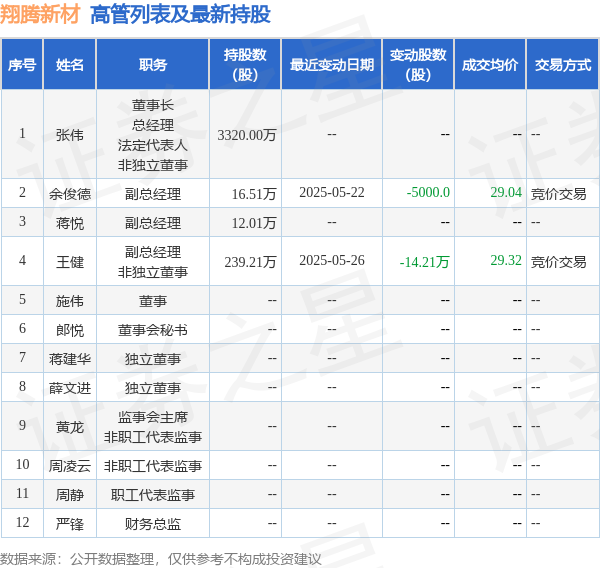Click 非职工代表监事 in 周凌云's row

(x=153, y=466)
